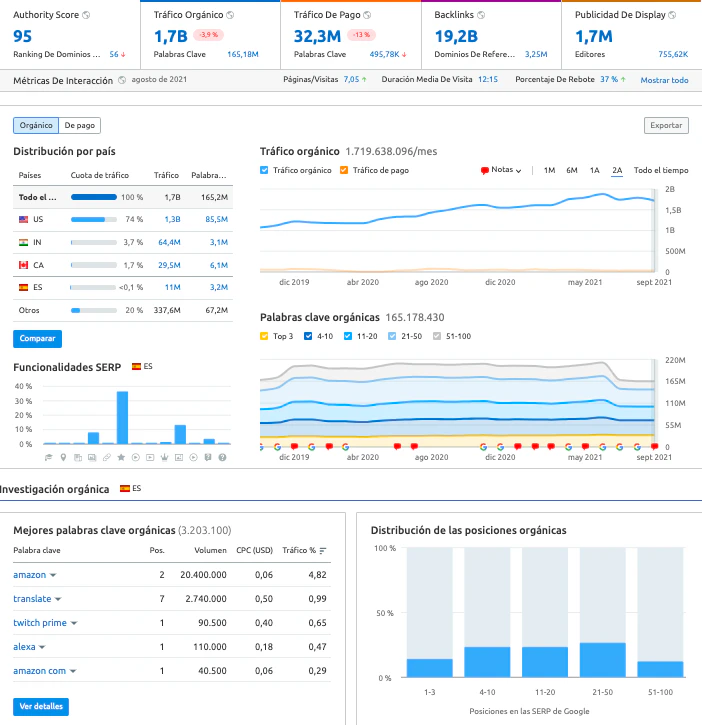The width and height of the screenshot is (702, 725).
Task: Open the Notas dropdown
Action: point(501,170)
